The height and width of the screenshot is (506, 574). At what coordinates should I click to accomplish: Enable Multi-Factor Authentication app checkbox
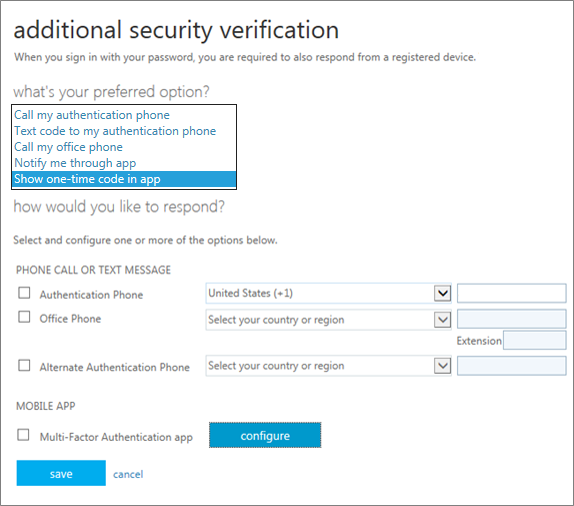click(23, 435)
